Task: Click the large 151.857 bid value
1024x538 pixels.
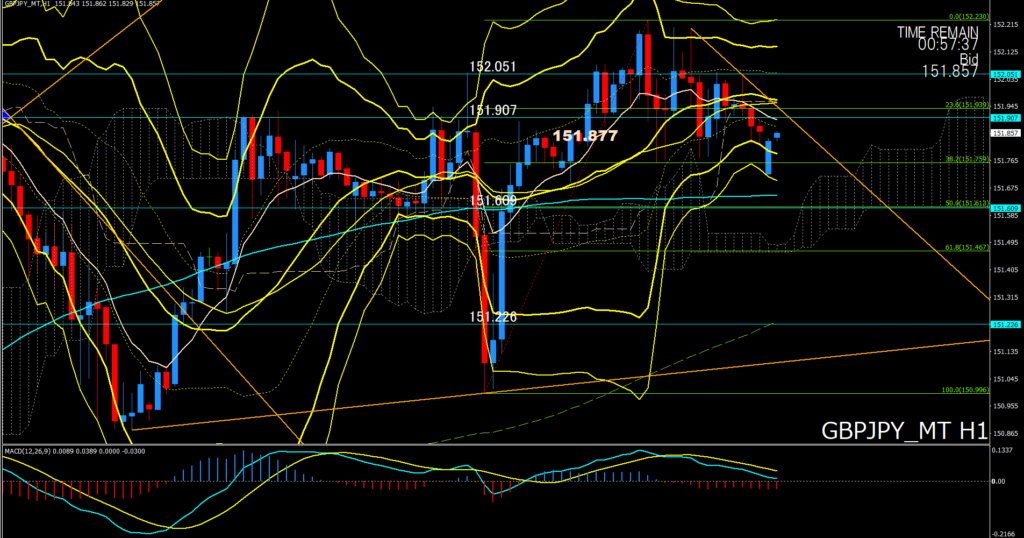Action: (x=950, y=72)
